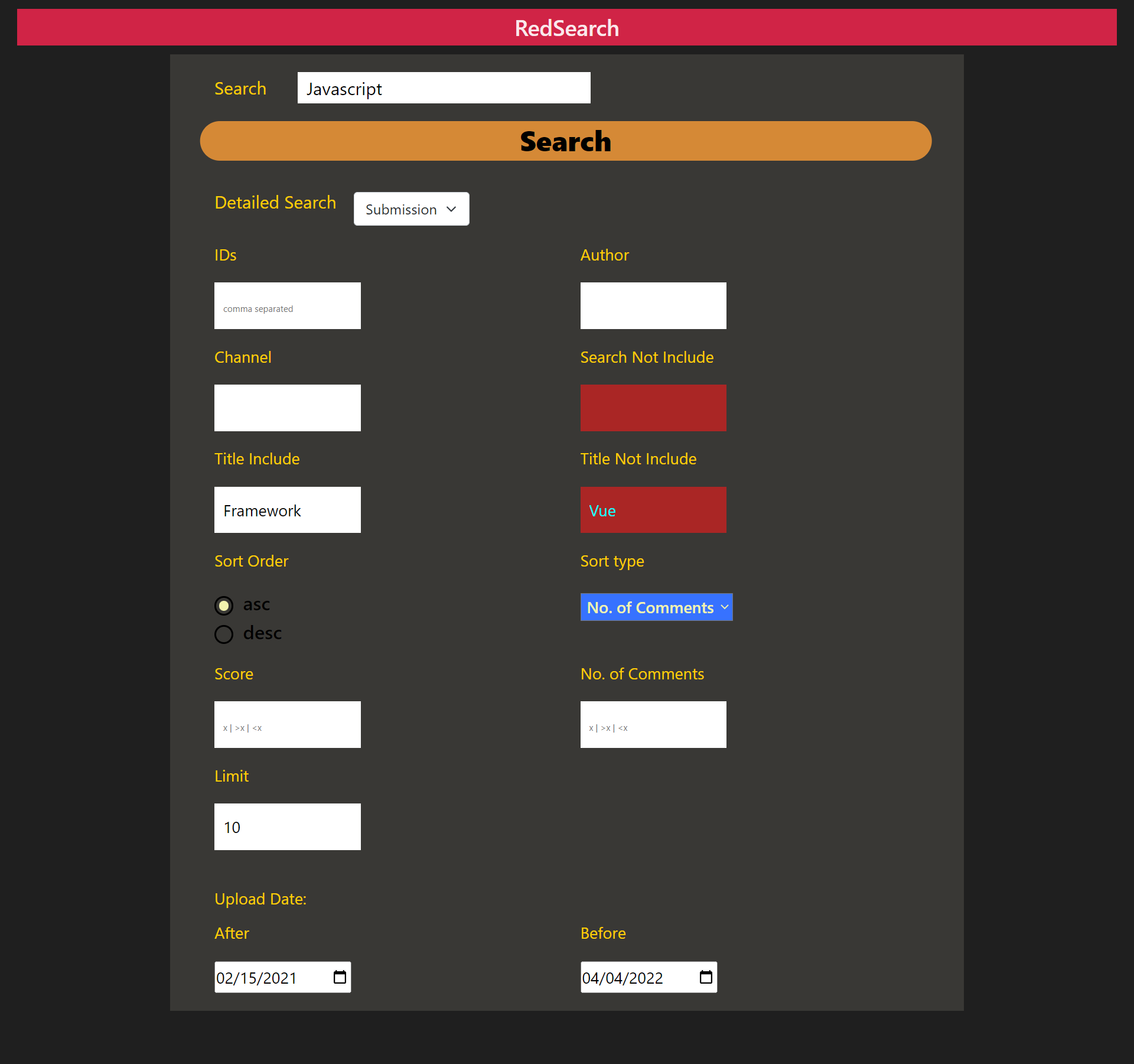Open the Submission detailed search dropdown

pyautogui.click(x=411, y=209)
